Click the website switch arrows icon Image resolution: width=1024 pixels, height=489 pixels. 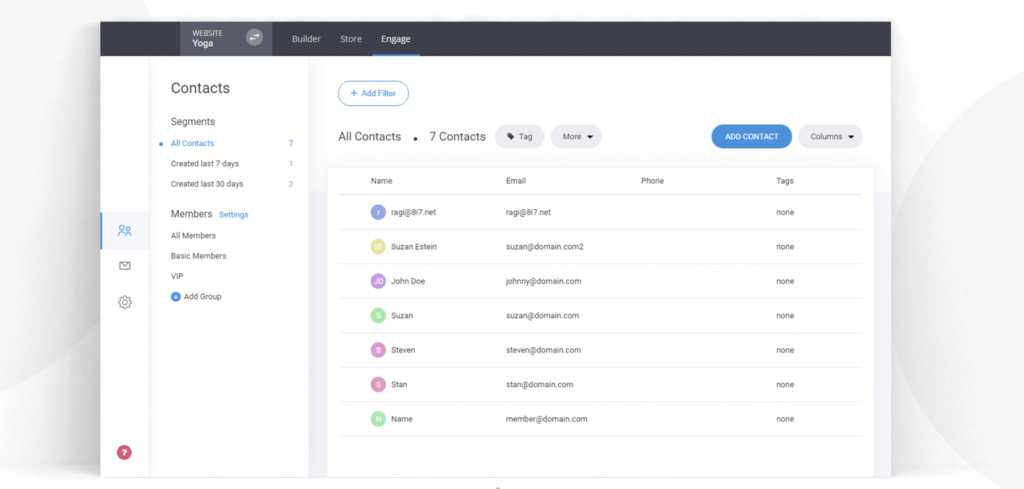pos(254,37)
